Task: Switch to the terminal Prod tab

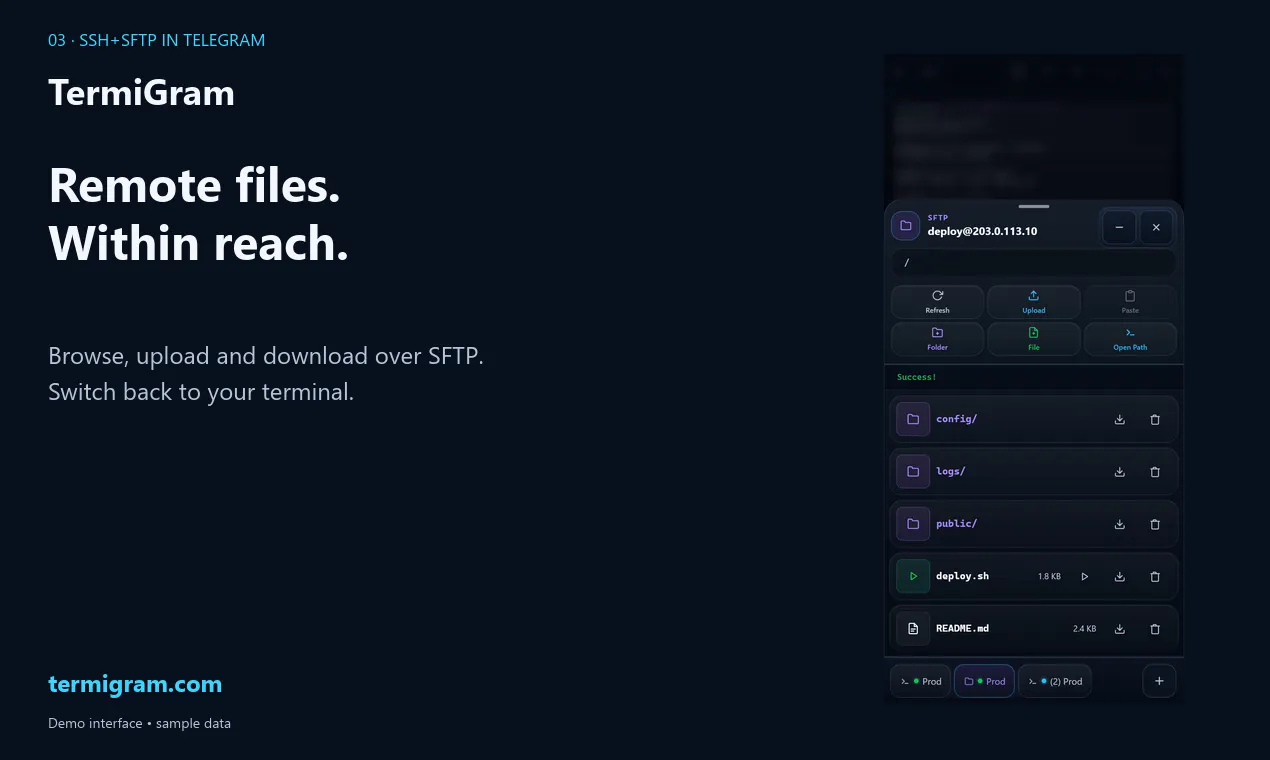Action: (x=921, y=681)
